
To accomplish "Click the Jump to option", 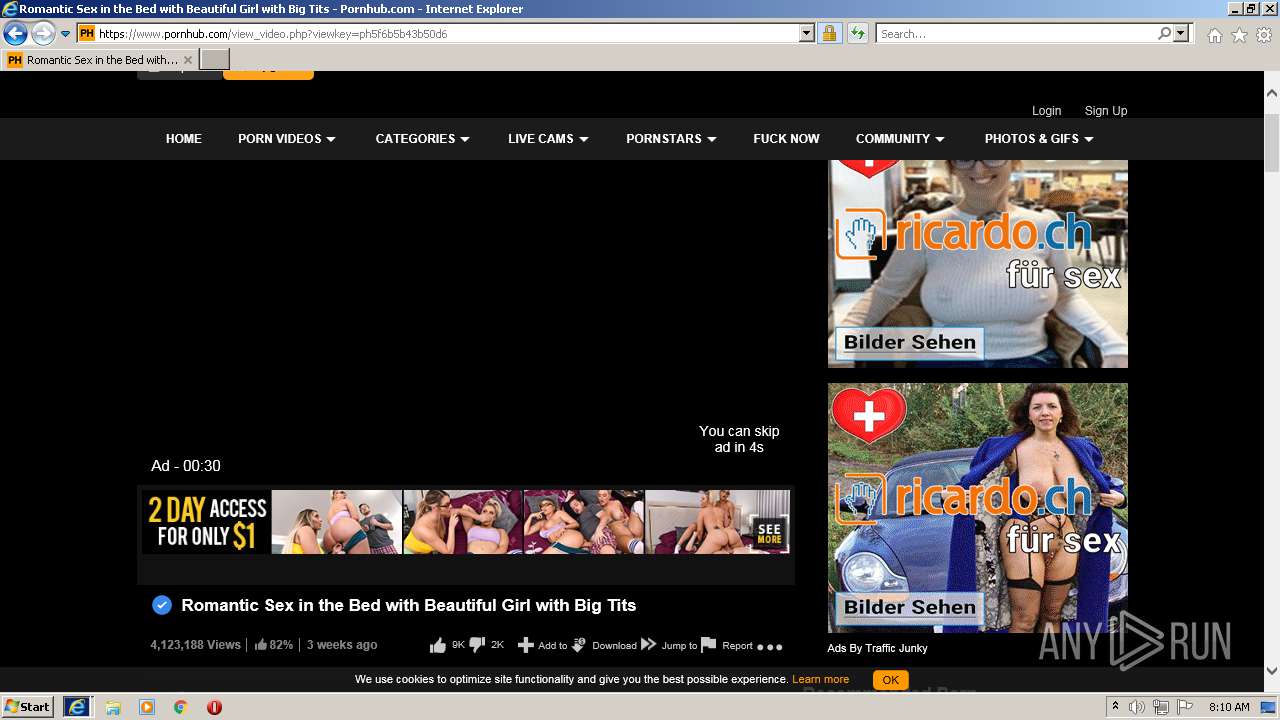I will 669,646.
